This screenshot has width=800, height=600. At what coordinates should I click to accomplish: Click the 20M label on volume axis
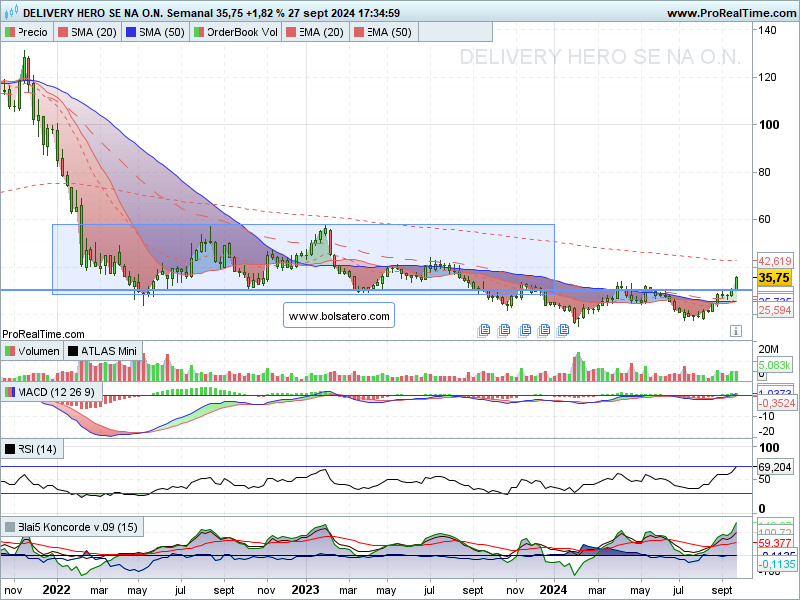coord(768,349)
